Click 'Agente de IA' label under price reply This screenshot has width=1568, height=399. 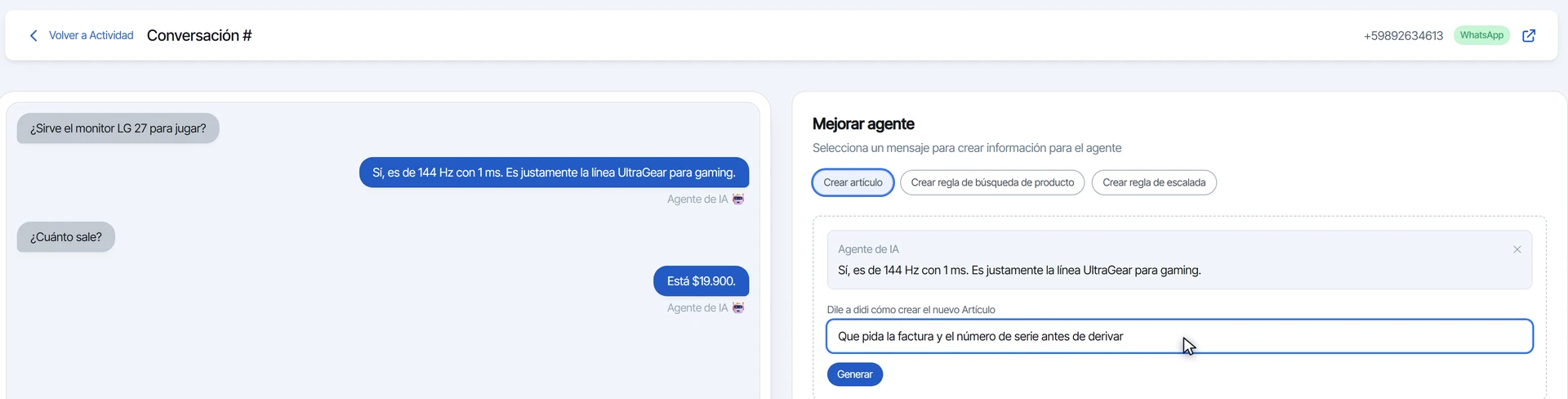pyautogui.click(x=697, y=308)
